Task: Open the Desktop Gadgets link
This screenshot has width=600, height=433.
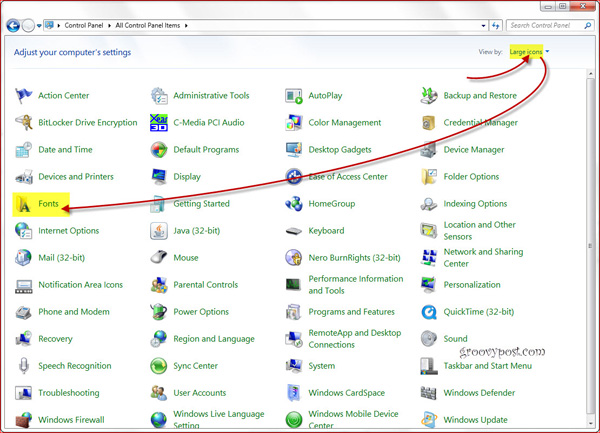Action: tap(340, 150)
